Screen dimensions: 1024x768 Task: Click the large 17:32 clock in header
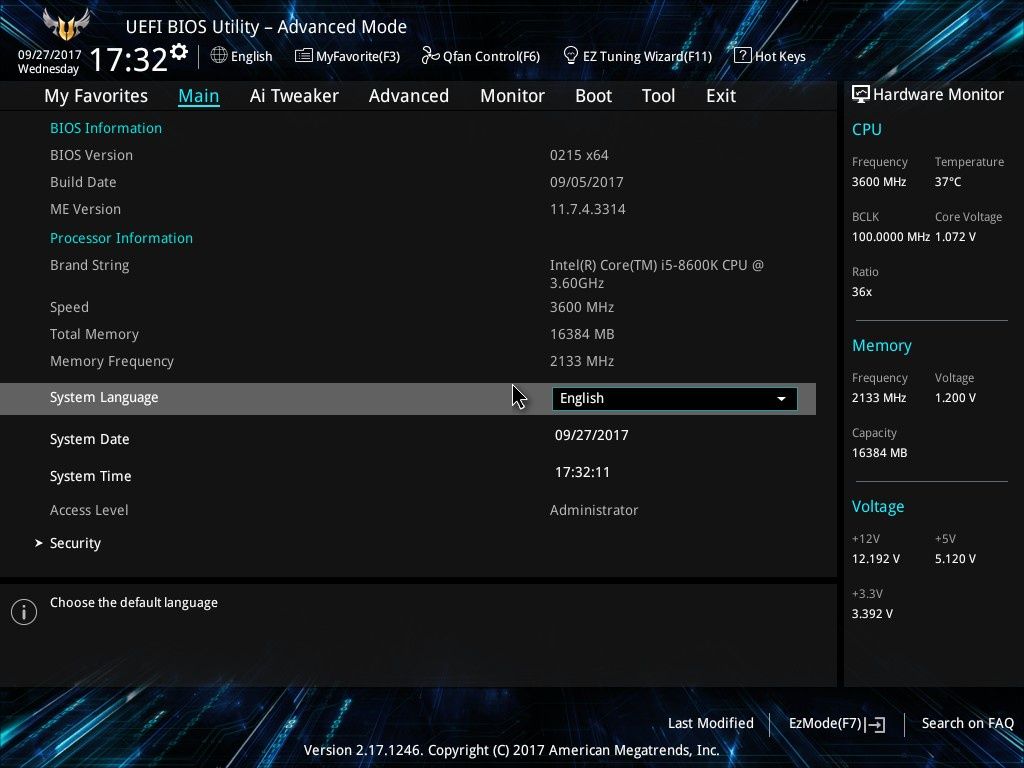click(x=128, y=59)
